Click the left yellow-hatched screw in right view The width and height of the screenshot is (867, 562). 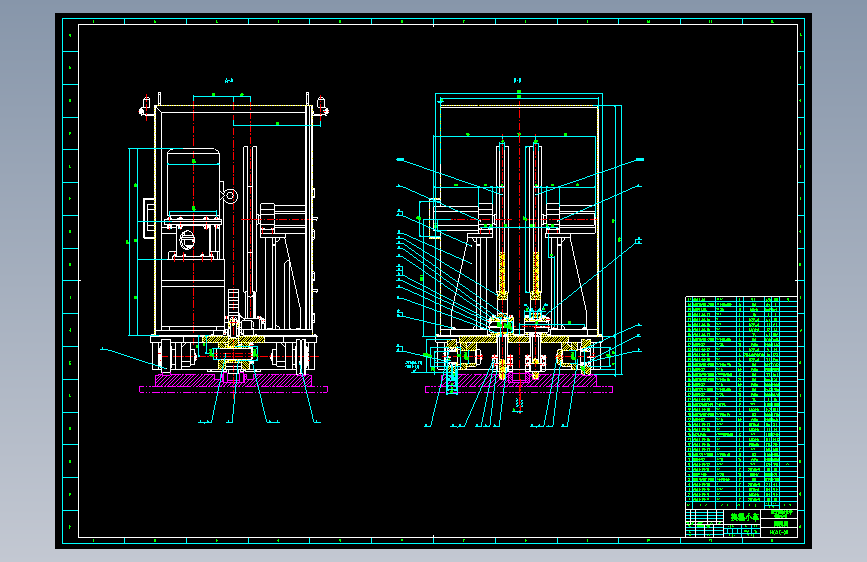[x=502, y=275]
